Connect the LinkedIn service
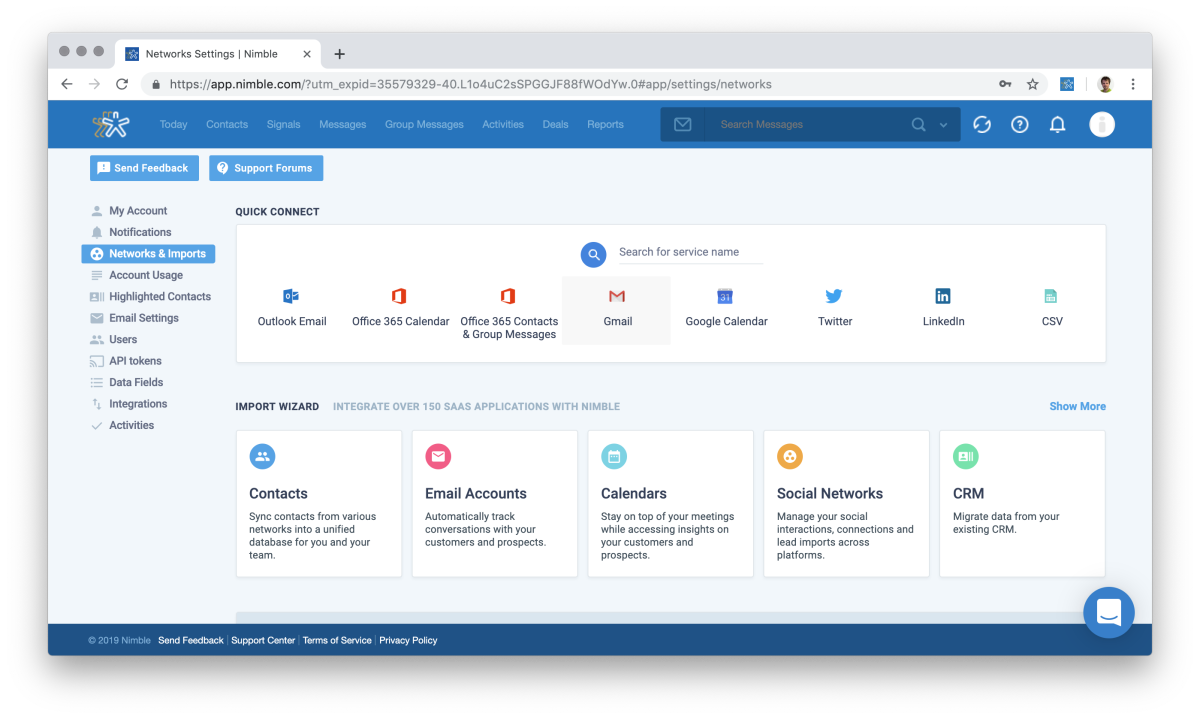Viewport: 1200px width, 719px height. click(943, 310)
